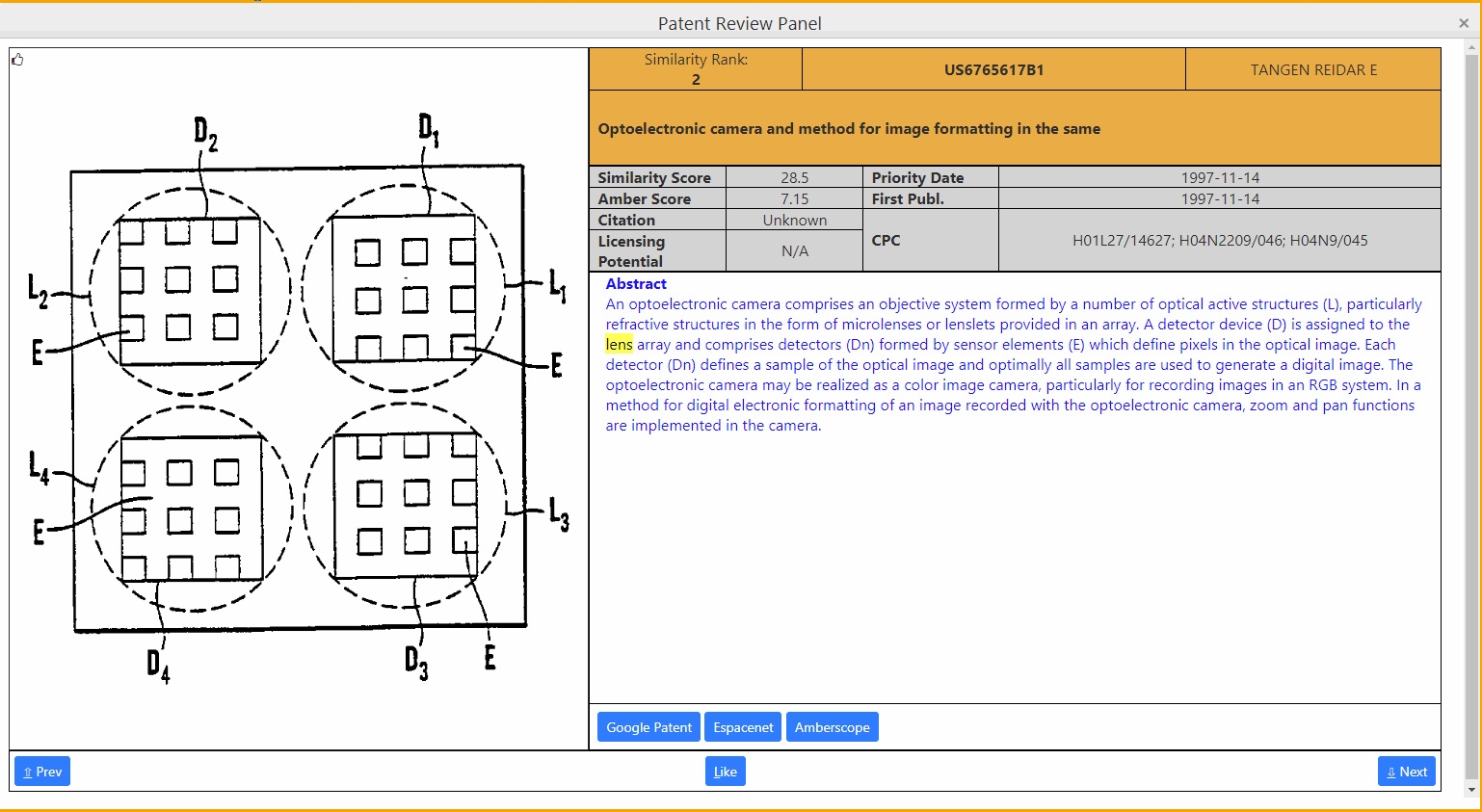This screenshot has width=1482, height=812.
Task: Open the patent in Amberscope
Action: 832,727
